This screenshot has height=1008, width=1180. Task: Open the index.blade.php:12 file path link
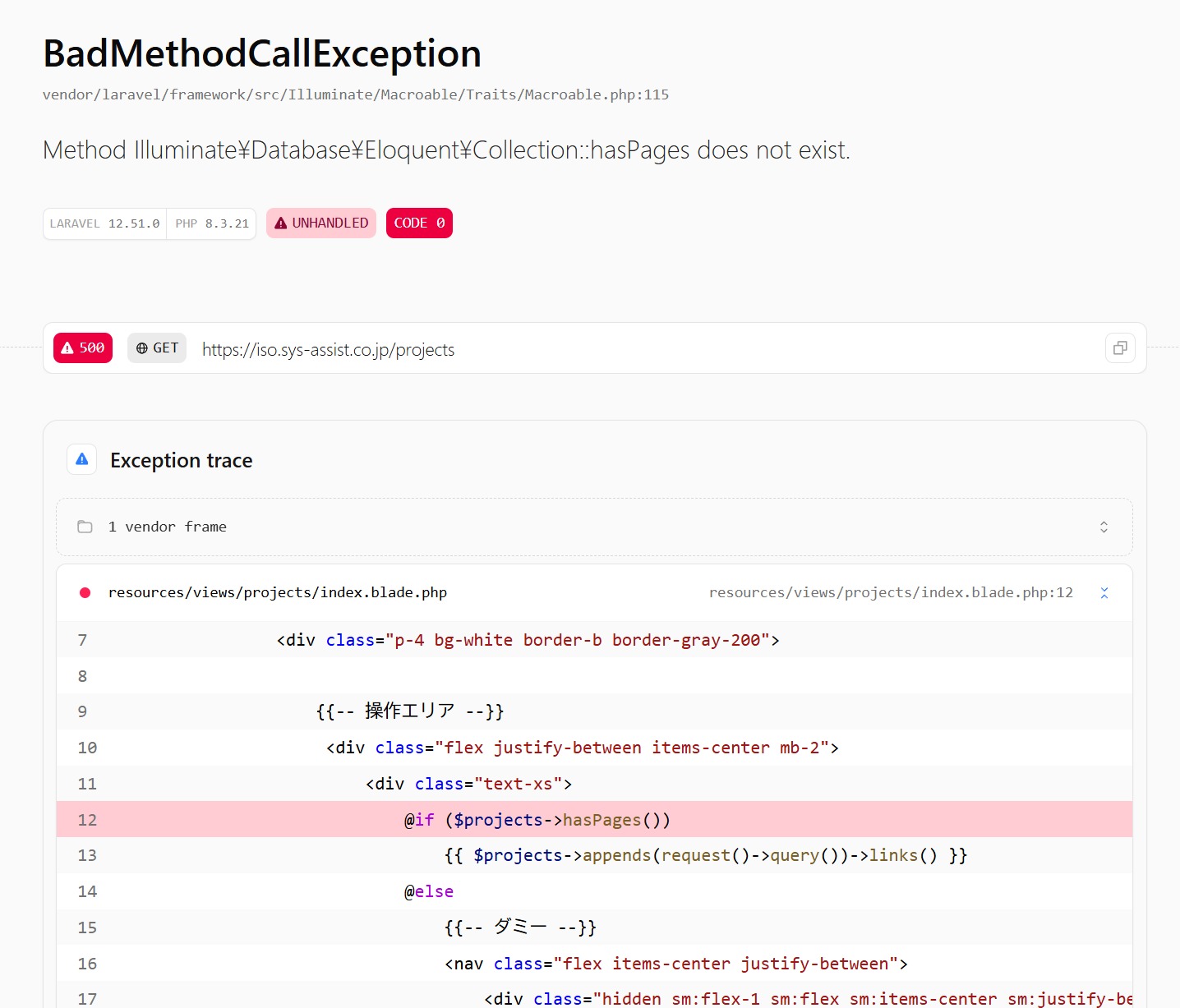tap(891, 593)
